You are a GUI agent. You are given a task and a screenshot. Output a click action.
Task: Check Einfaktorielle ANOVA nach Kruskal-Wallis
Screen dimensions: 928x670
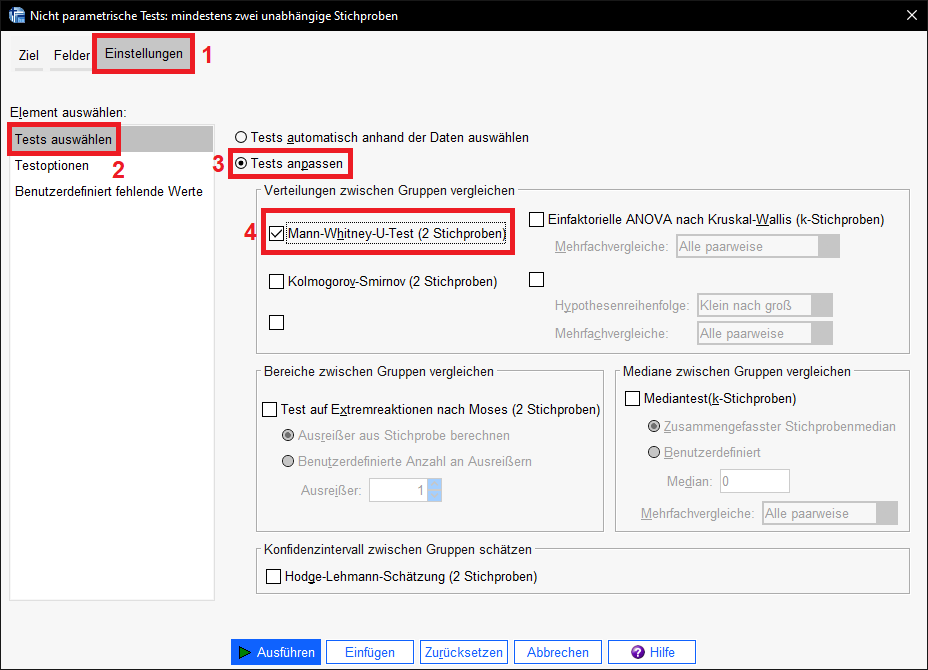537,219
